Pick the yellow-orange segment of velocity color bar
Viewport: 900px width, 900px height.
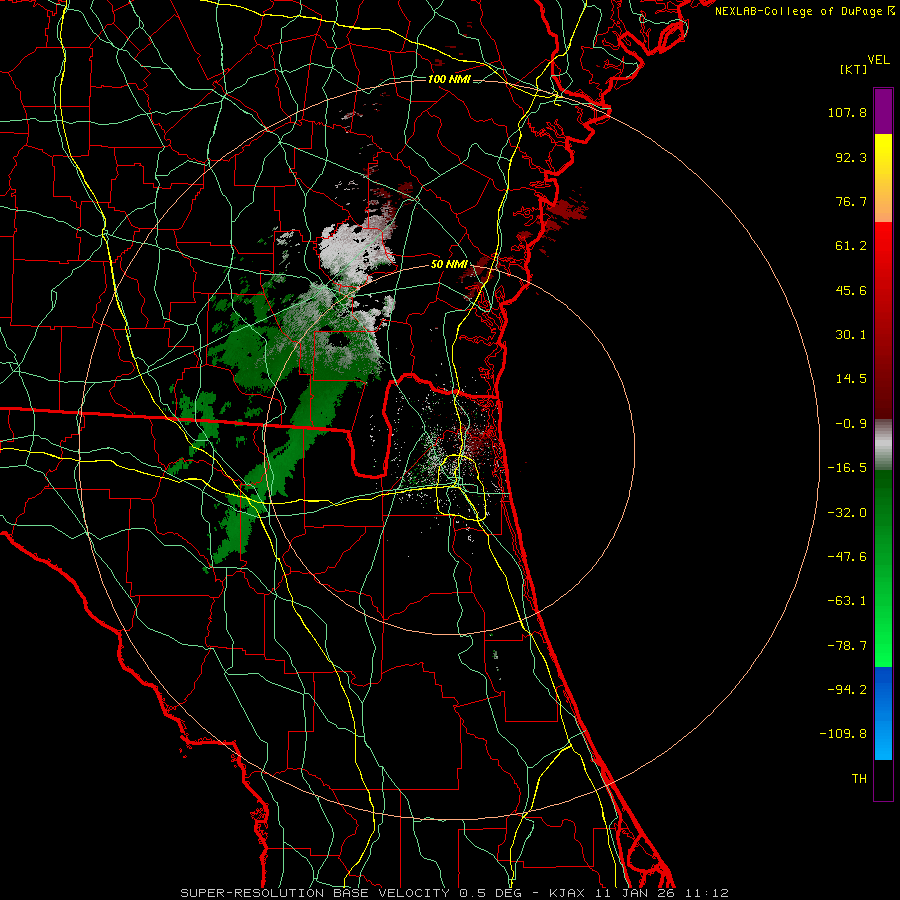coord(883,178)
